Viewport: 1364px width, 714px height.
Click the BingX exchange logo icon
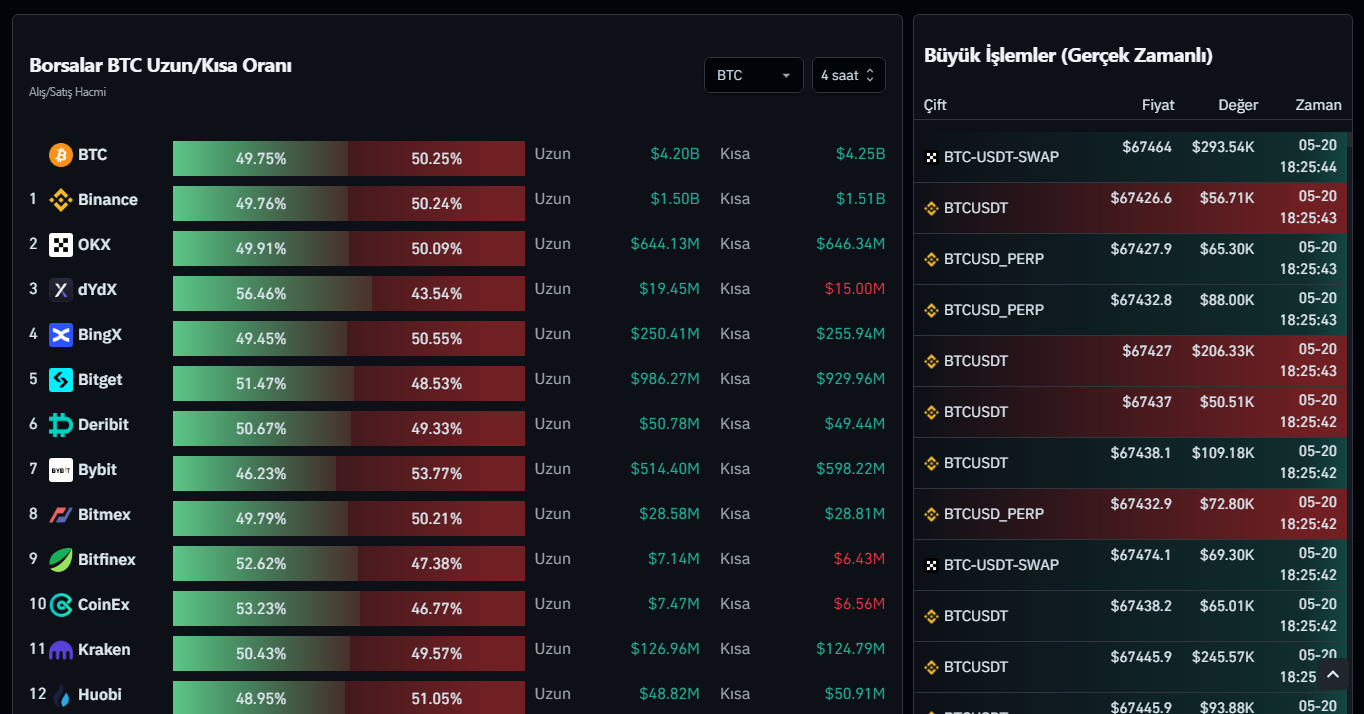61,335
